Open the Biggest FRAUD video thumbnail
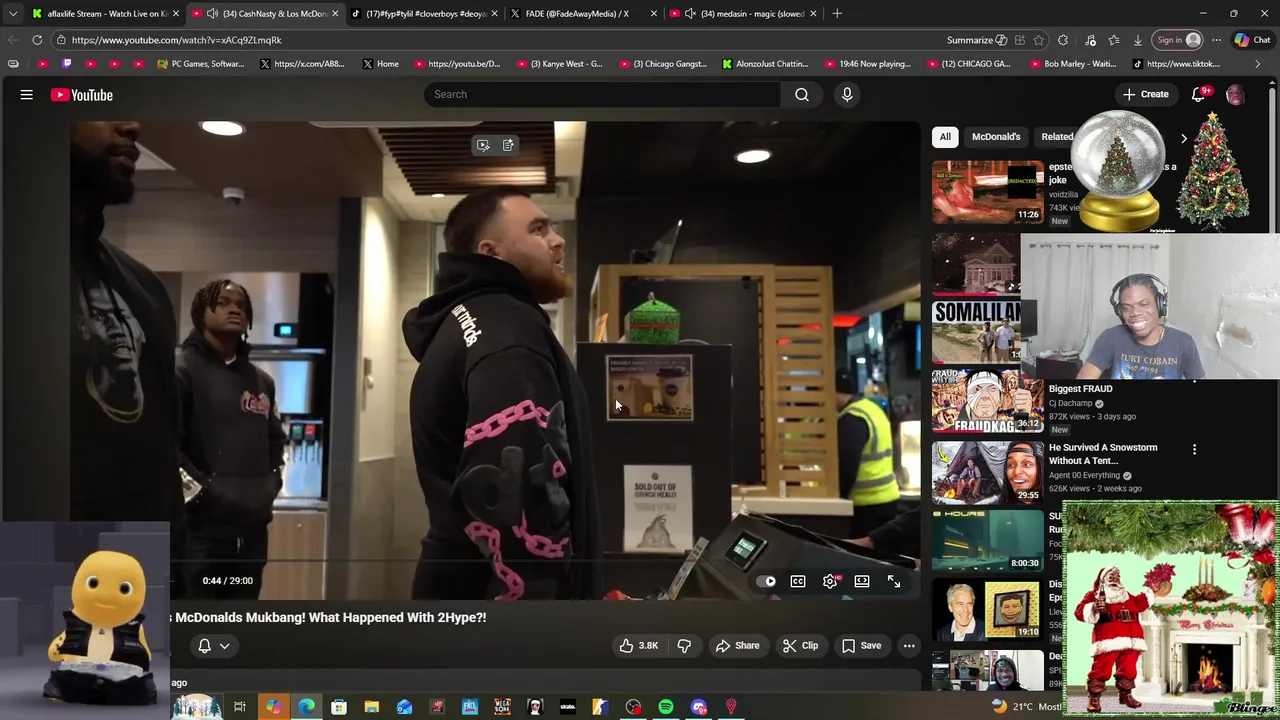 [x=988, y=401]
